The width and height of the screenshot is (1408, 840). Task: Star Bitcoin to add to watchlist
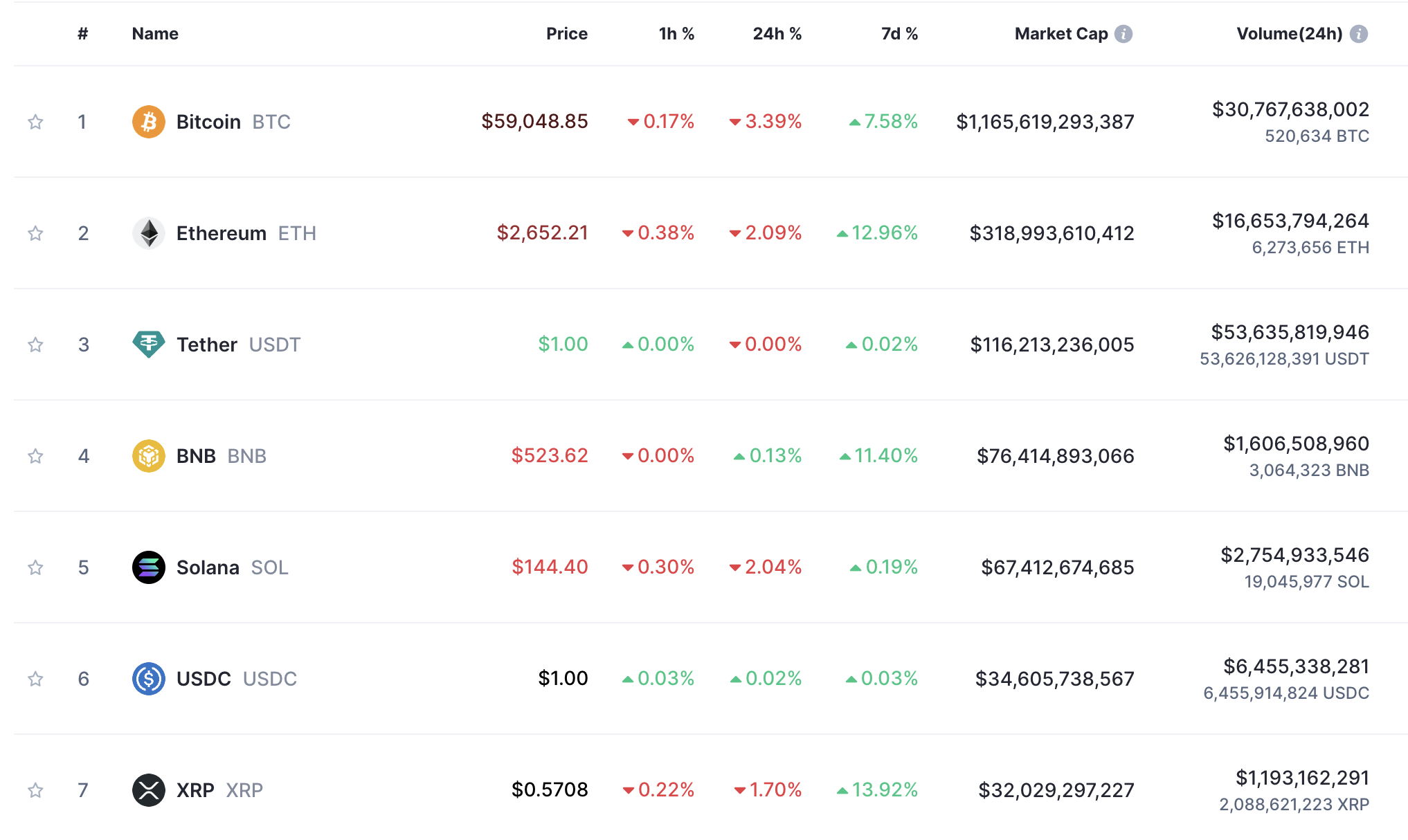tap(35, 122)
